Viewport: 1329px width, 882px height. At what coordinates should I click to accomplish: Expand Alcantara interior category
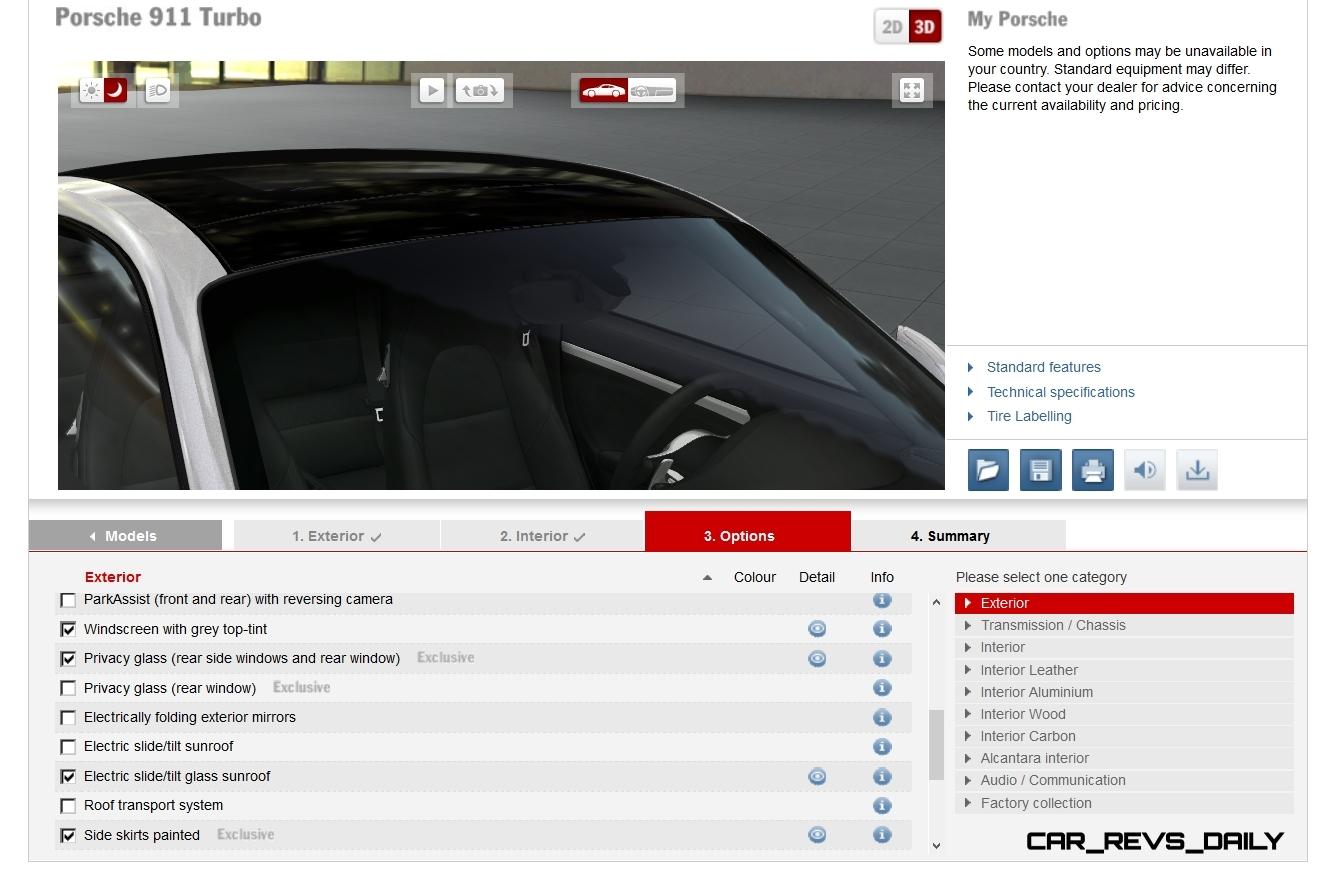tap(1124, 758)
